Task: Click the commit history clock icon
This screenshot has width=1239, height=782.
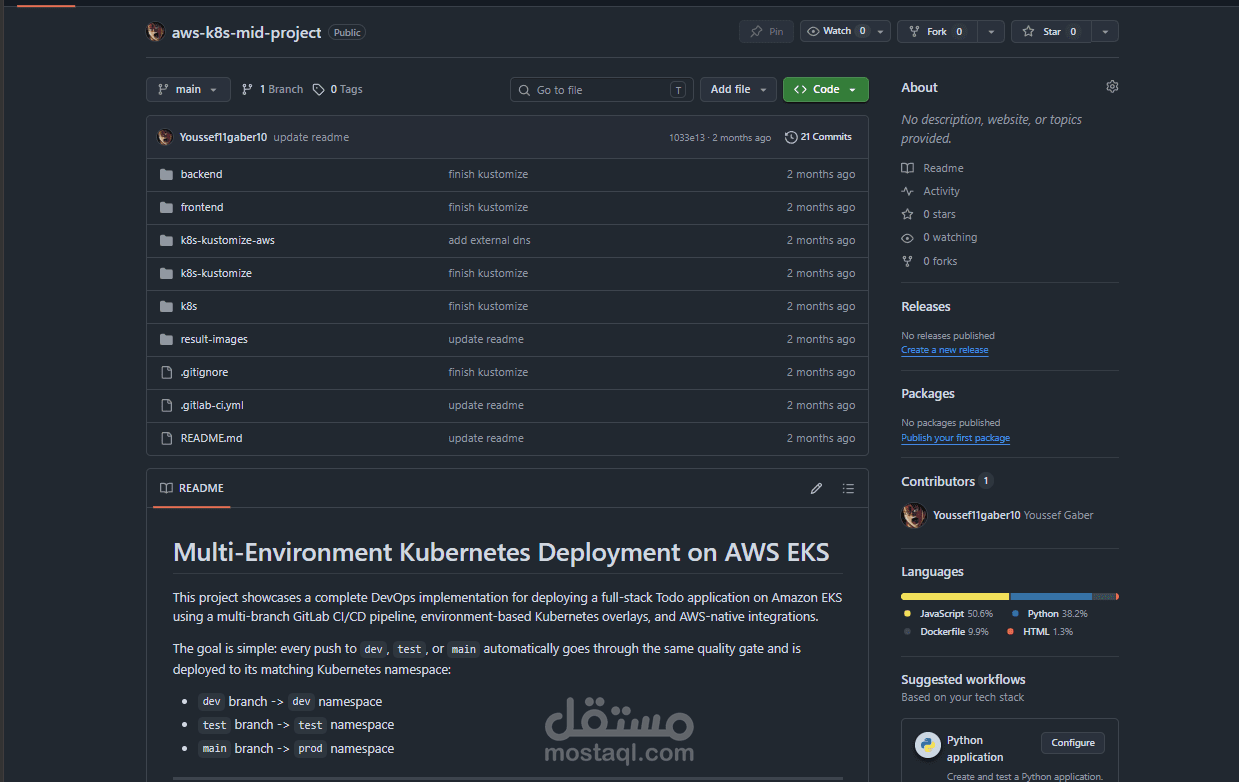Action: click(791, 137)
